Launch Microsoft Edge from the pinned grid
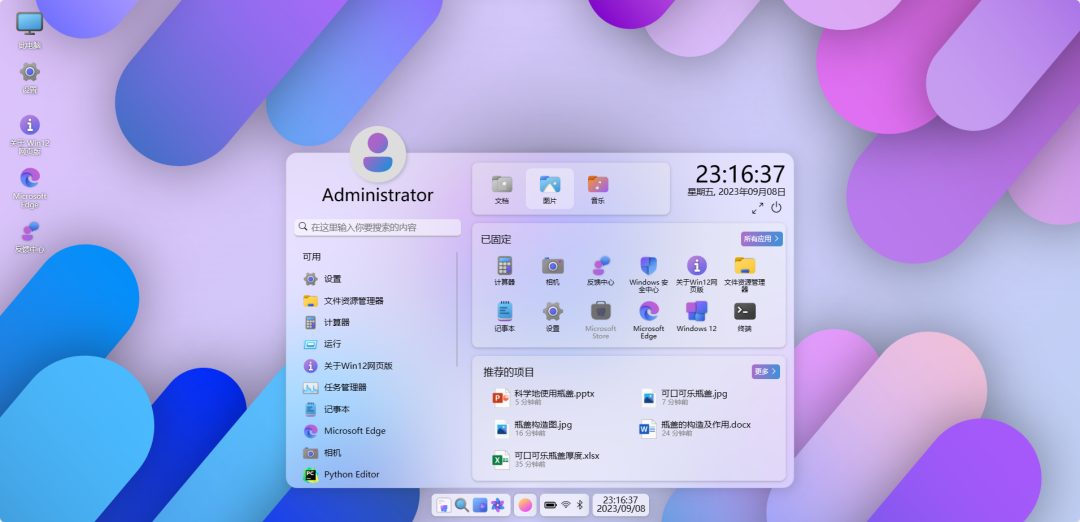 [649, 320]
